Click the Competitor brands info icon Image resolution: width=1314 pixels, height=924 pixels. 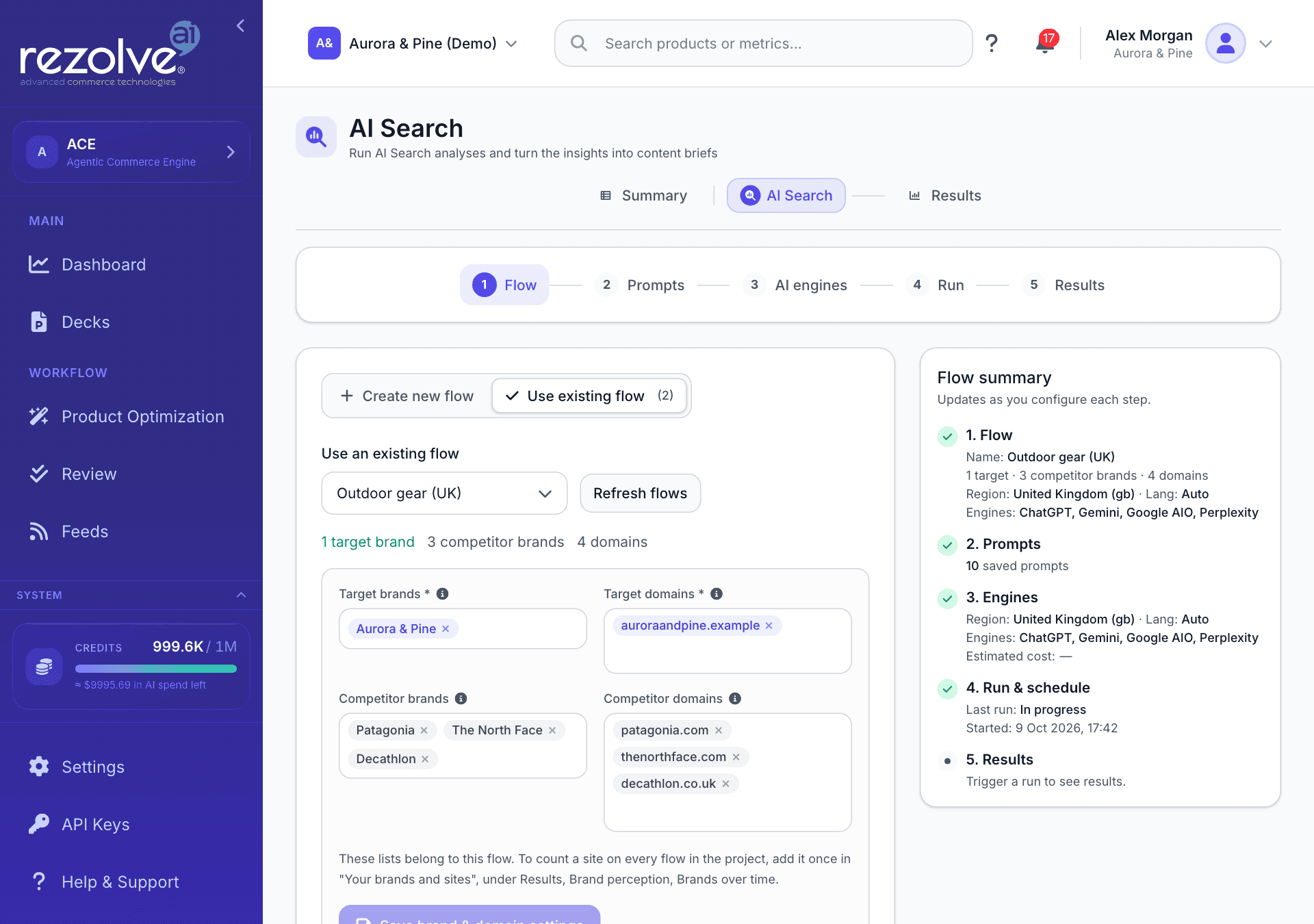461,699
